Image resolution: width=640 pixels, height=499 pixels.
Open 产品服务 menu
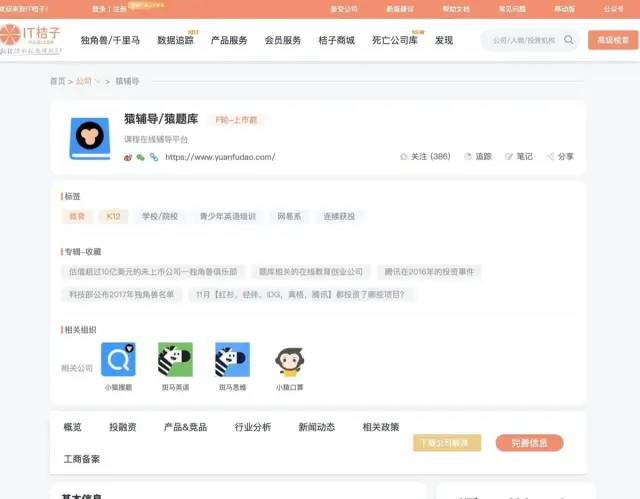pos(229,40)
